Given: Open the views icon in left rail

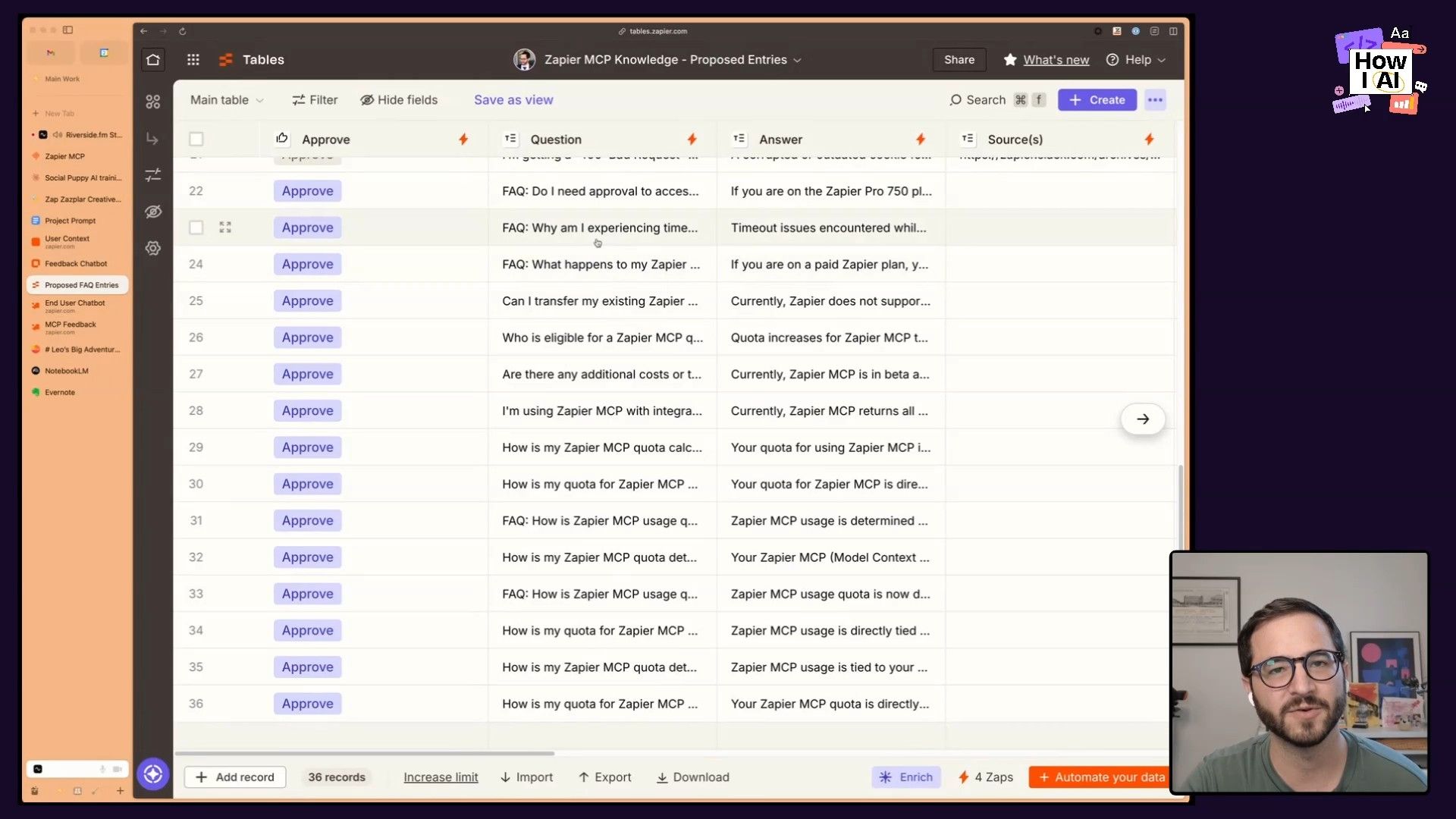Looking at the screenshot, I should (x=153, y=102).
